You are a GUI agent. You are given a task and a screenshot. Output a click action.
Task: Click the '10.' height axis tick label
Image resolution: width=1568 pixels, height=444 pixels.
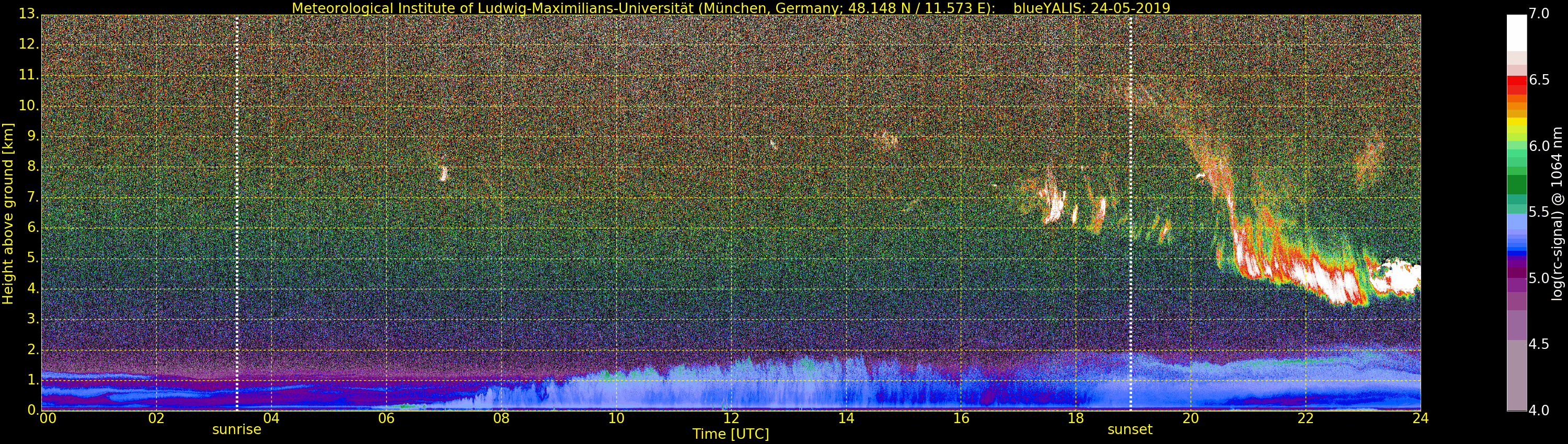(x=29, y=105)
